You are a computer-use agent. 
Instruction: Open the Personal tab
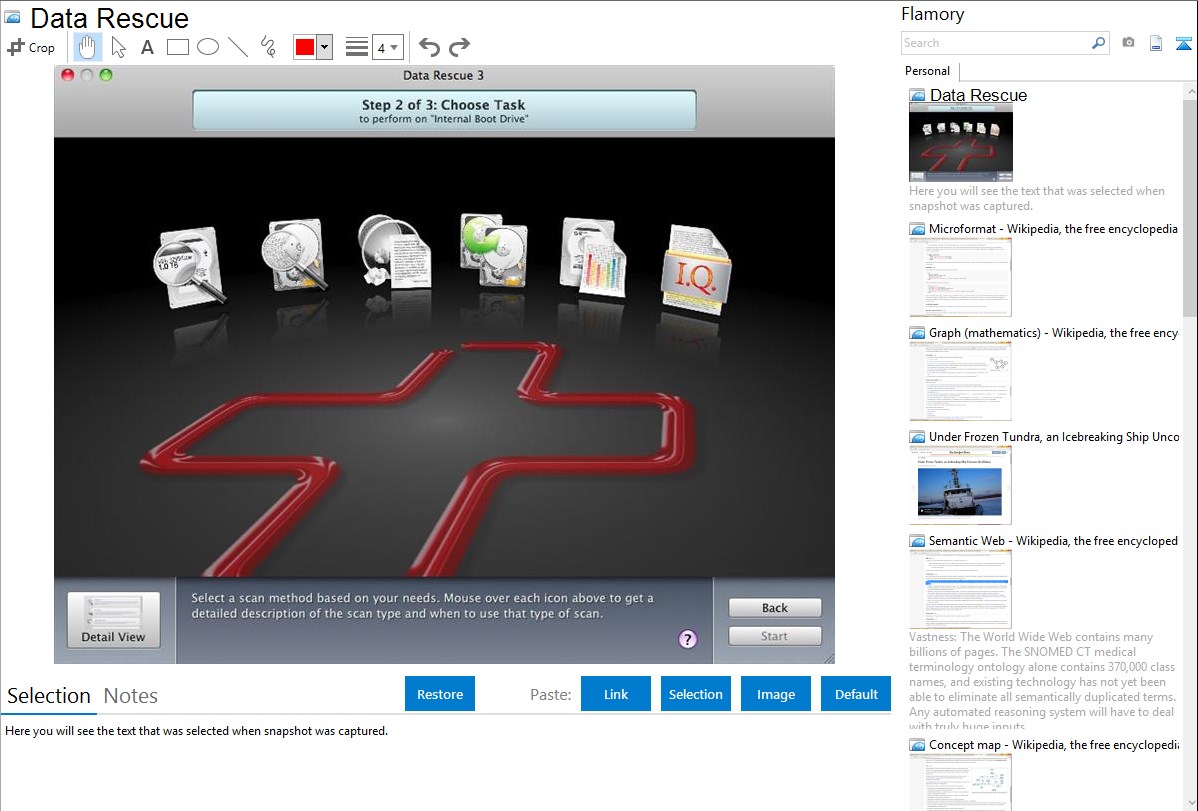[x=928, y=71]
